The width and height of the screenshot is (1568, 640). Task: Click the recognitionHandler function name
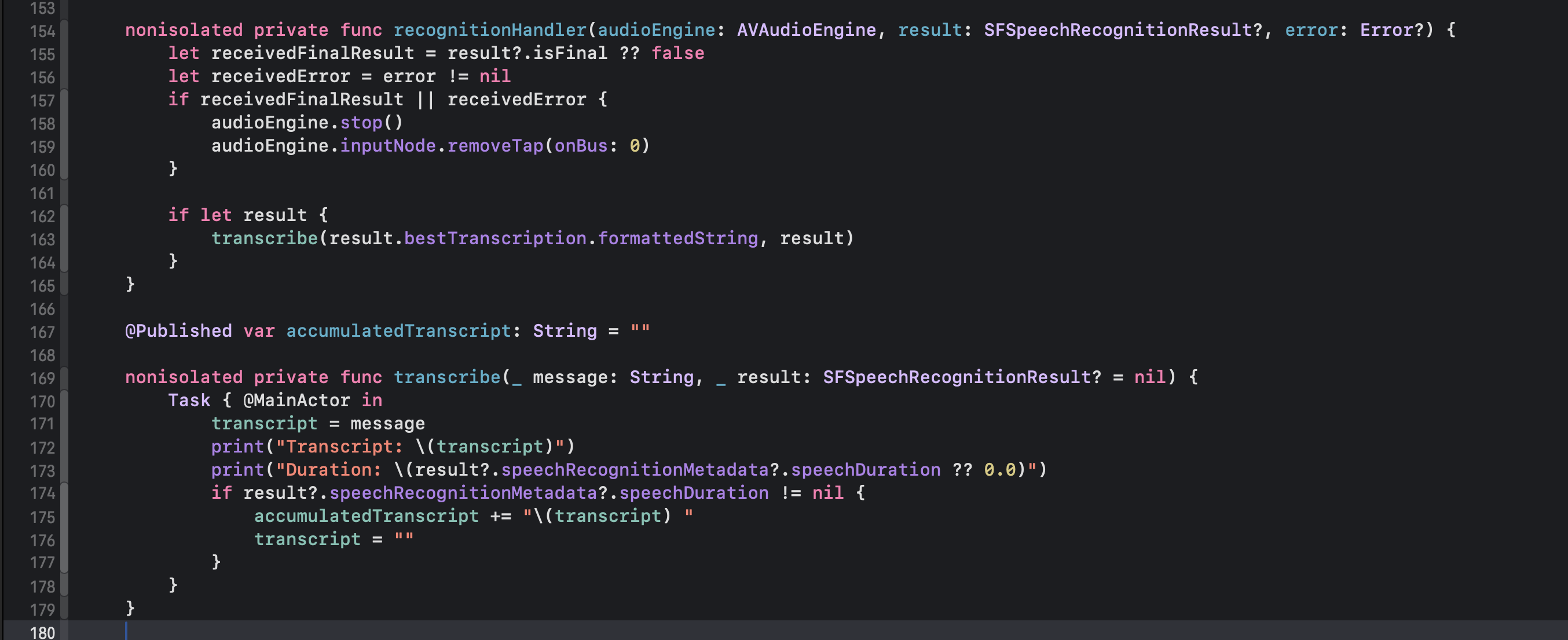tap(489, 30)
